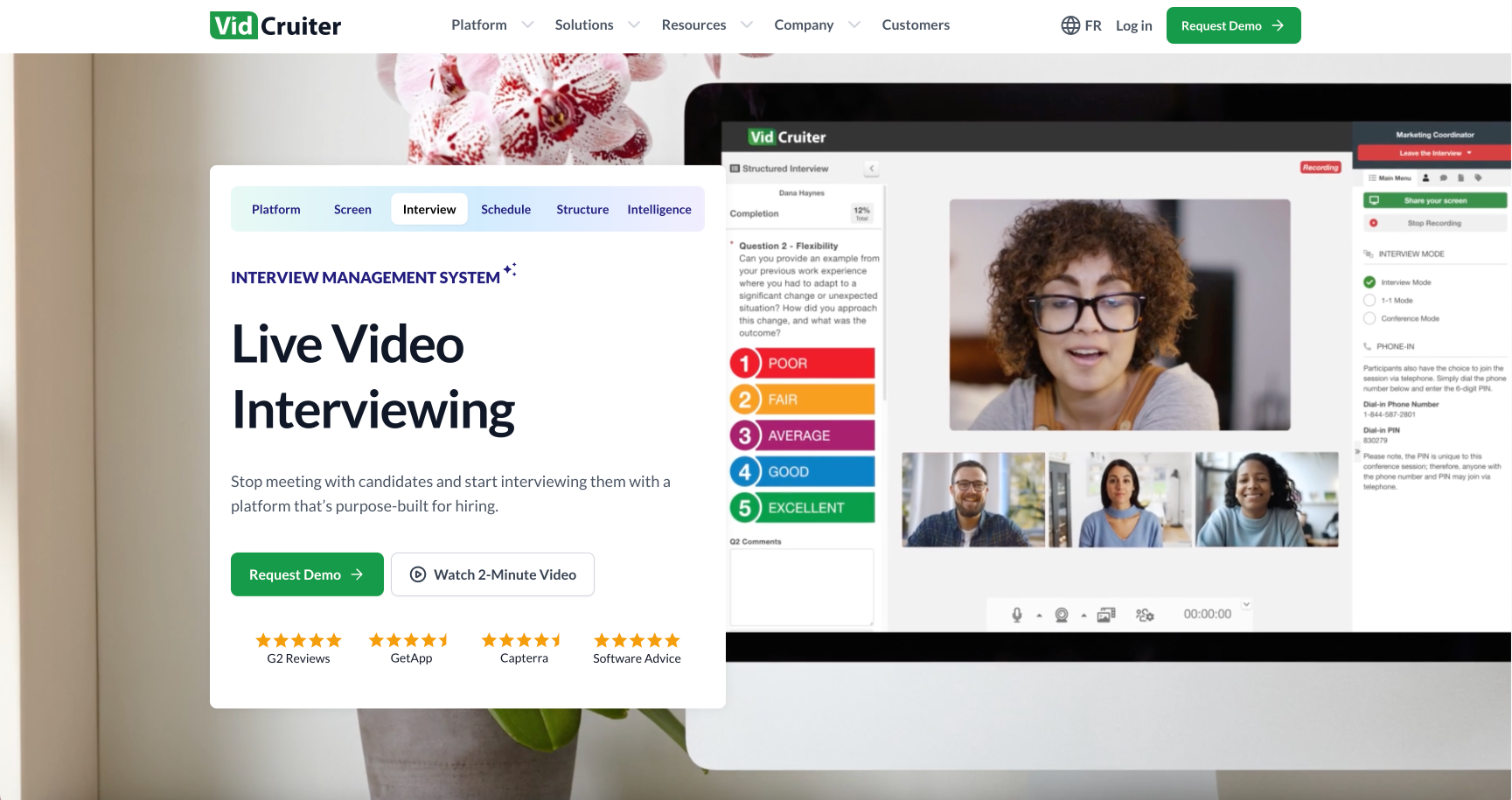Switch to the Schedule tab
The height and width of the screenshot is (800, 1512).
click(506, 209)
